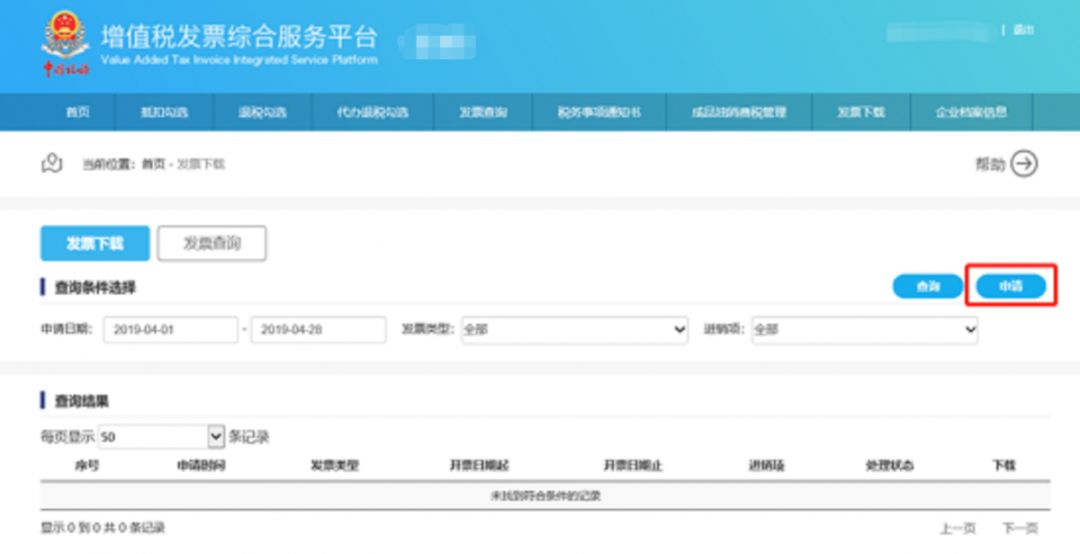Viewport: 1080px width, 554px height.
Task: Expand the 发票类型 dropdown
Action: pyautogui.click(x=574, y=329)
